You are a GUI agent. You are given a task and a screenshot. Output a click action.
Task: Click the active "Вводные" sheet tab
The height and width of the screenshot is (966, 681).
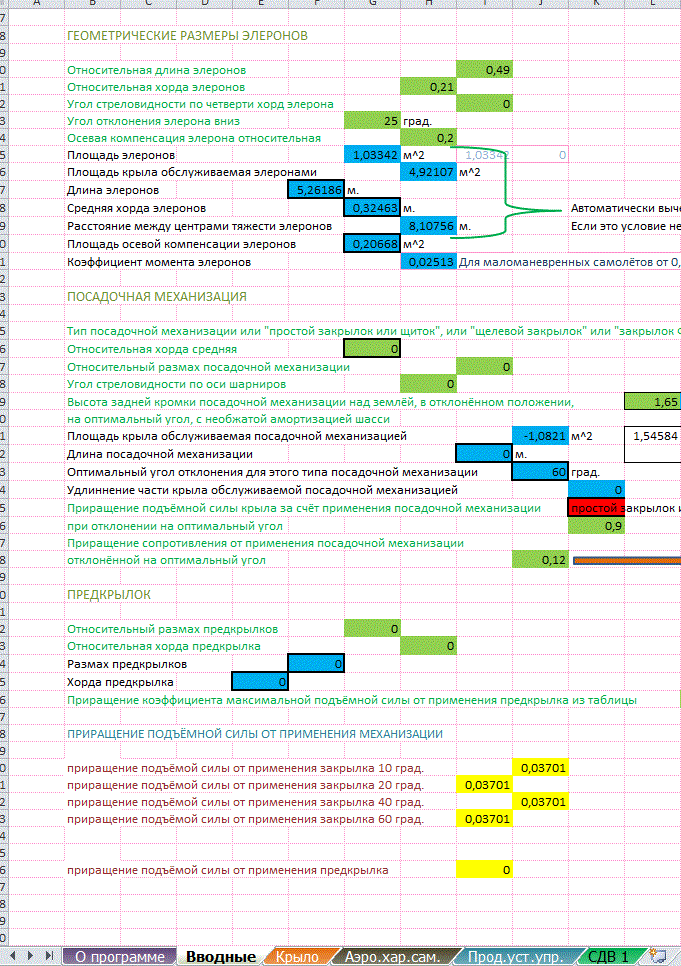[x=219, y=957]
